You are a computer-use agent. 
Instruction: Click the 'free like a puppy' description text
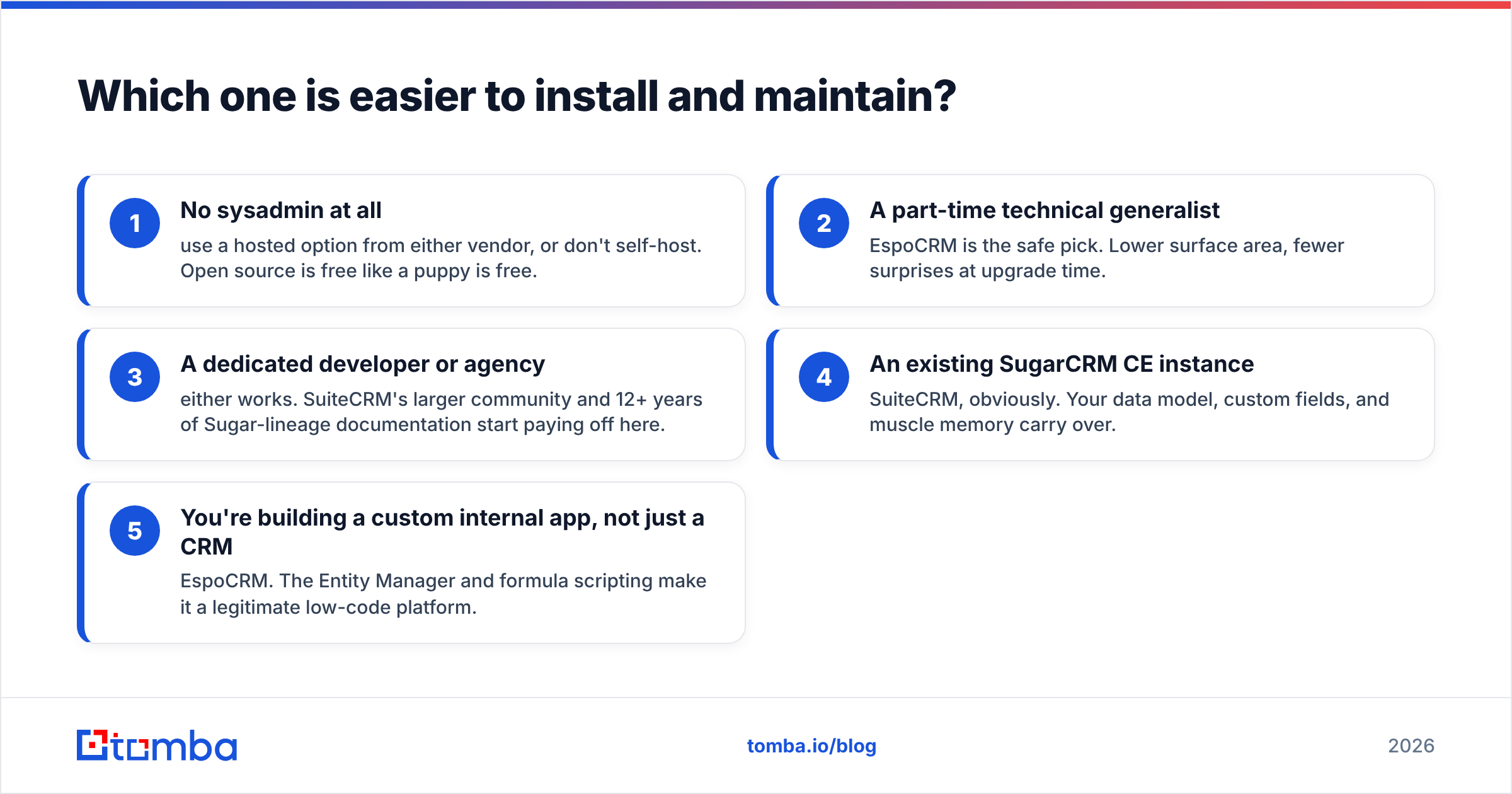[x=441, y=258]
